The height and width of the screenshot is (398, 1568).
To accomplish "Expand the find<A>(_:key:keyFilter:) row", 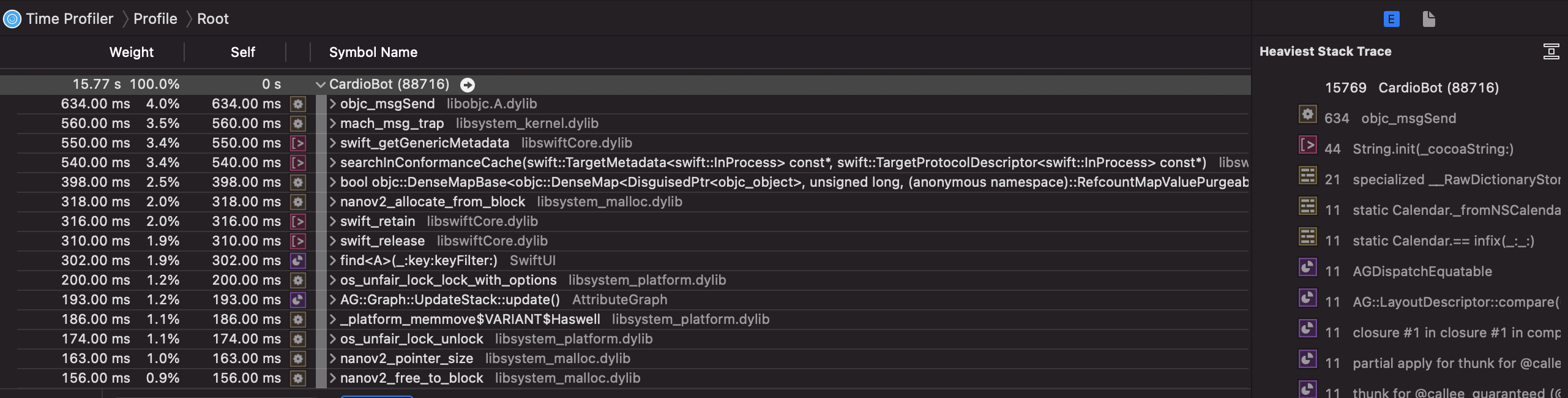I will (x=333, y=261).
